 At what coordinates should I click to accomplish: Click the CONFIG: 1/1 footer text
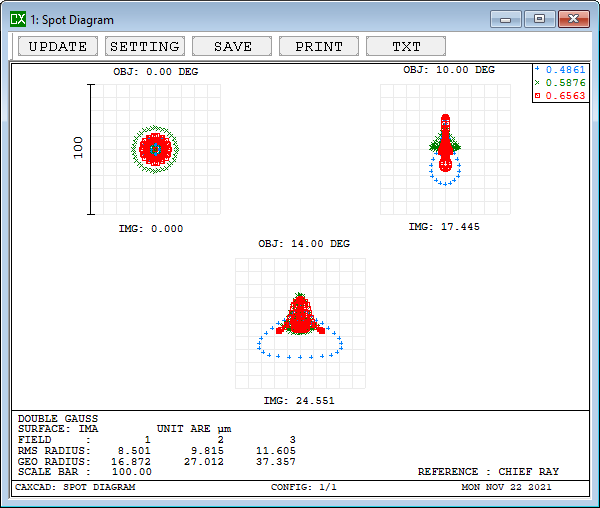(304, 487)
